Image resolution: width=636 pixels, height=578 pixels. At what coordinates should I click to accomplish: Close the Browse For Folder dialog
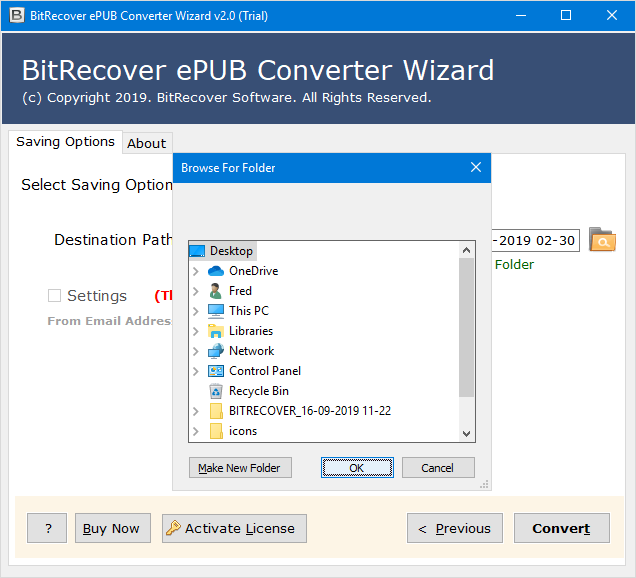[476, 168]
